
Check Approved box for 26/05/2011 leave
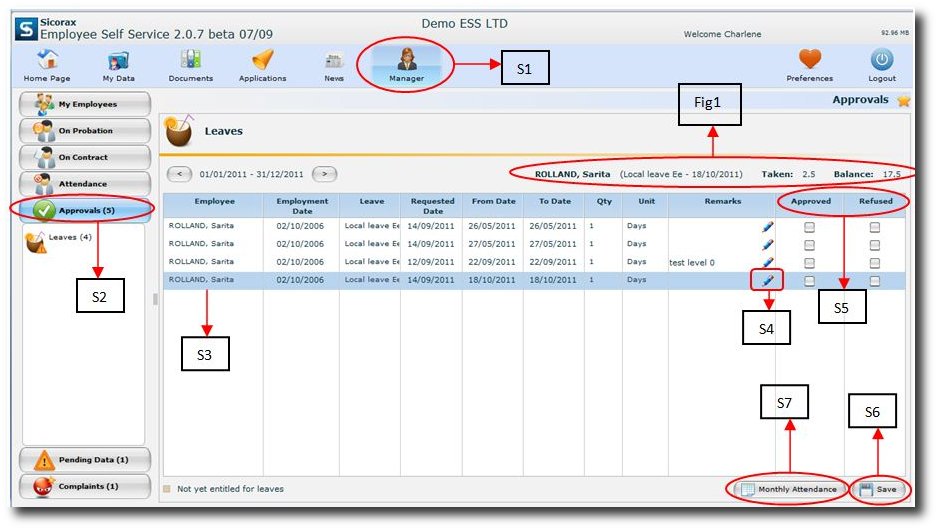809,227
